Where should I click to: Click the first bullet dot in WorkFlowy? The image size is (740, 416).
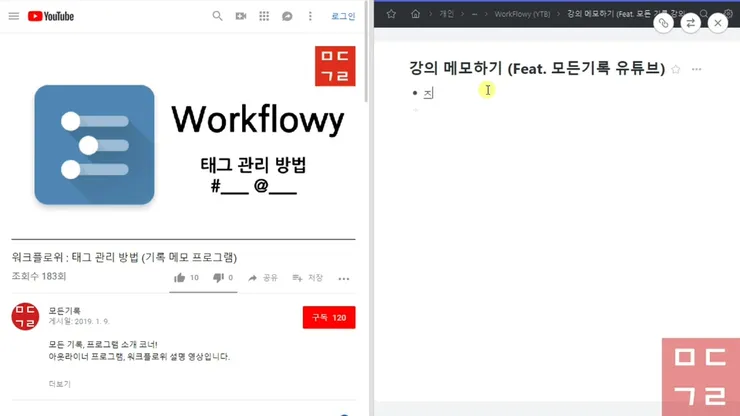pos(415,93)
